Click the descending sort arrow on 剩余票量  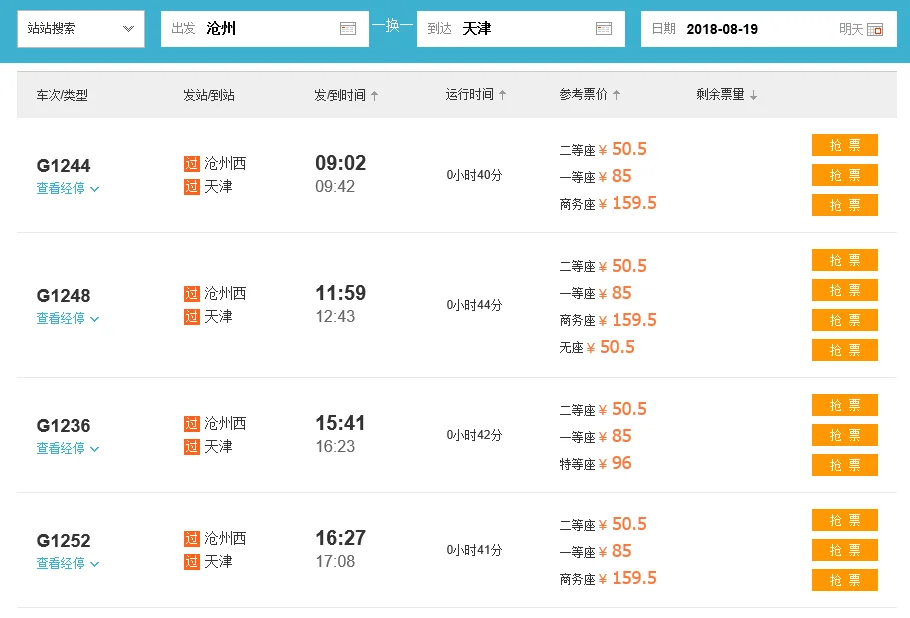click(751, 93)
